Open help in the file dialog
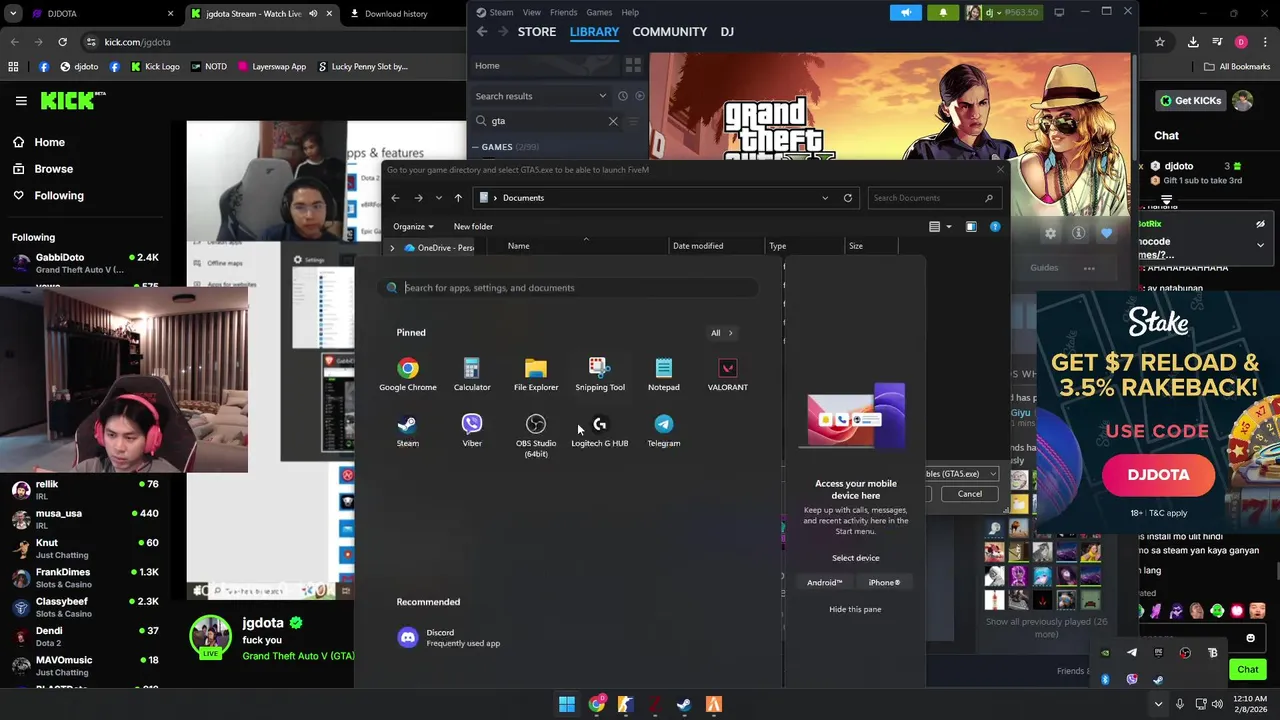The width and height of the screenshot is (1280, 720). (x=995, y=227)
